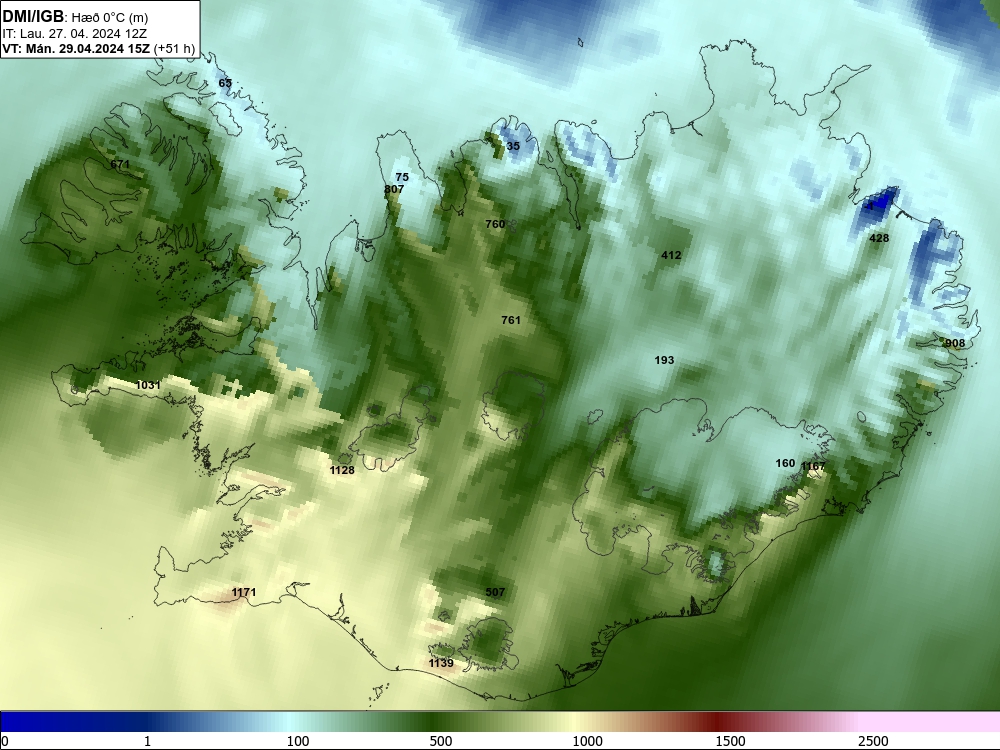1000x750 pixels.
Task: Click the 1171 value near the southwest coast
Action: 244,592
